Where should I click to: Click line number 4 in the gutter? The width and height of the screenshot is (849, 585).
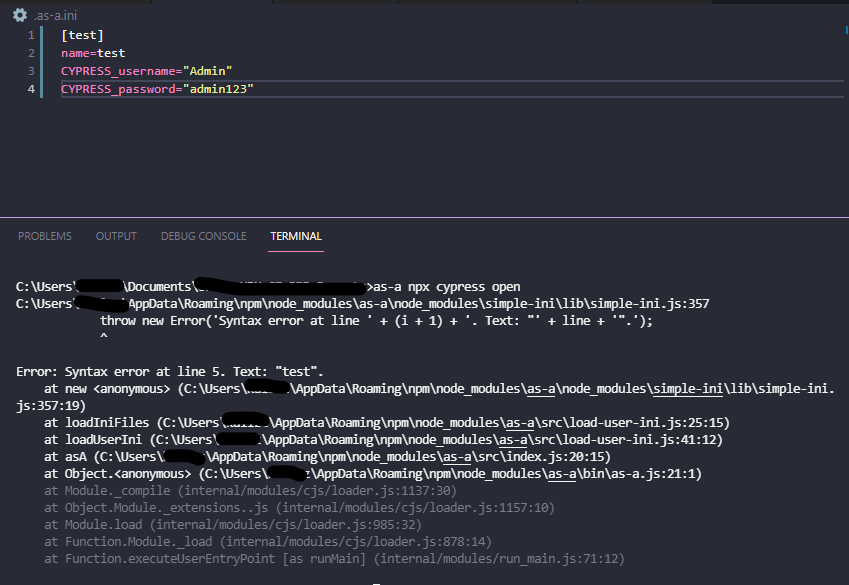[31, 89]
